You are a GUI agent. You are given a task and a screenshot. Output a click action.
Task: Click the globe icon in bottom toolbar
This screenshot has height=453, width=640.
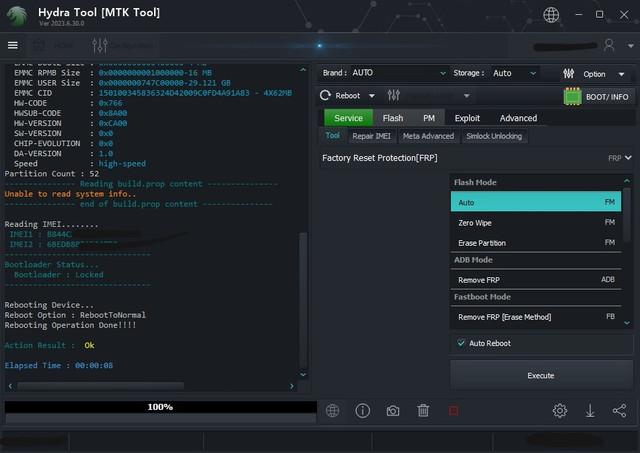tap(332, 411)
